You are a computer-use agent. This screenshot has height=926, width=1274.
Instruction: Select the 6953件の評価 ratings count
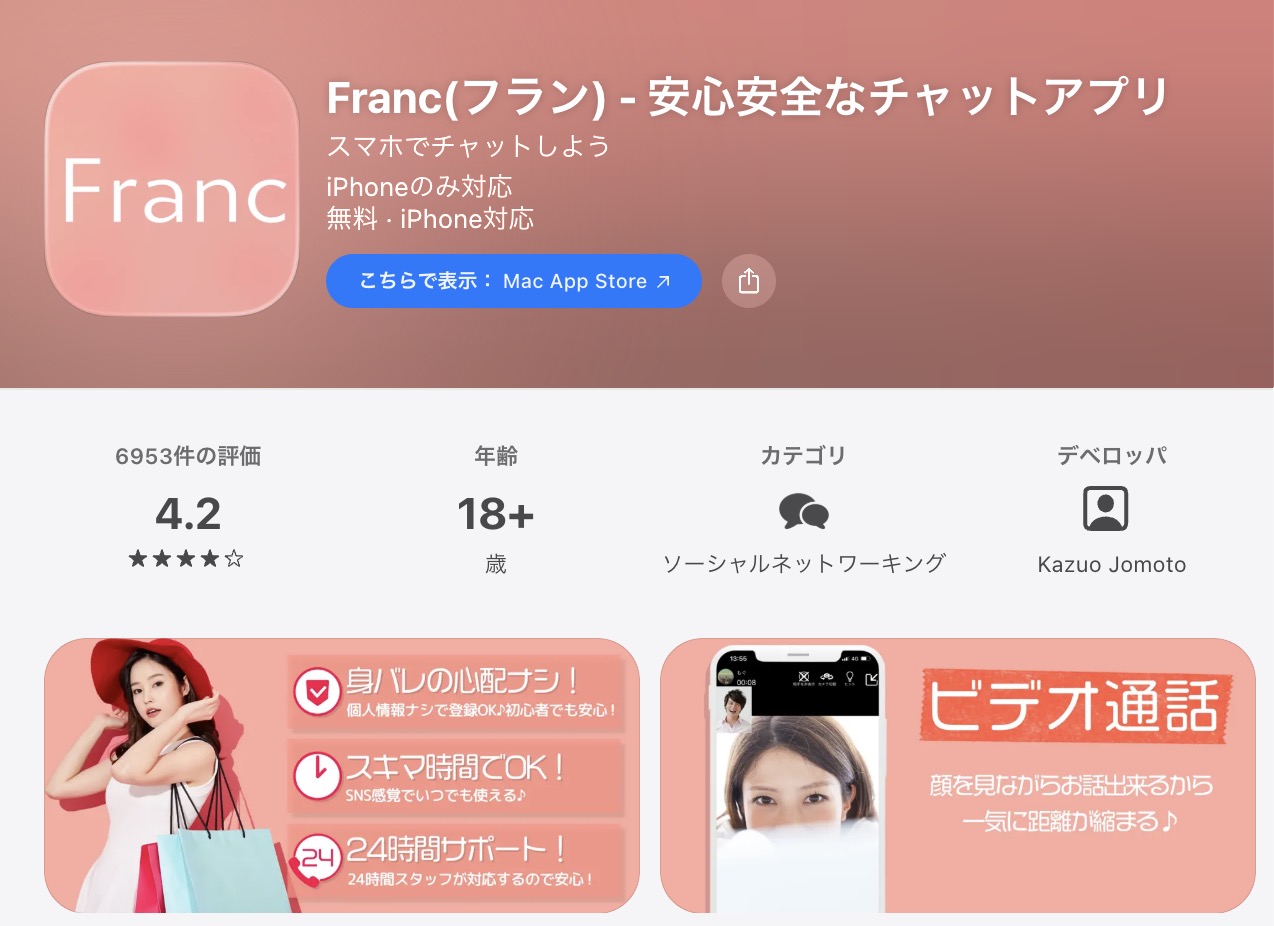[188, 457]
